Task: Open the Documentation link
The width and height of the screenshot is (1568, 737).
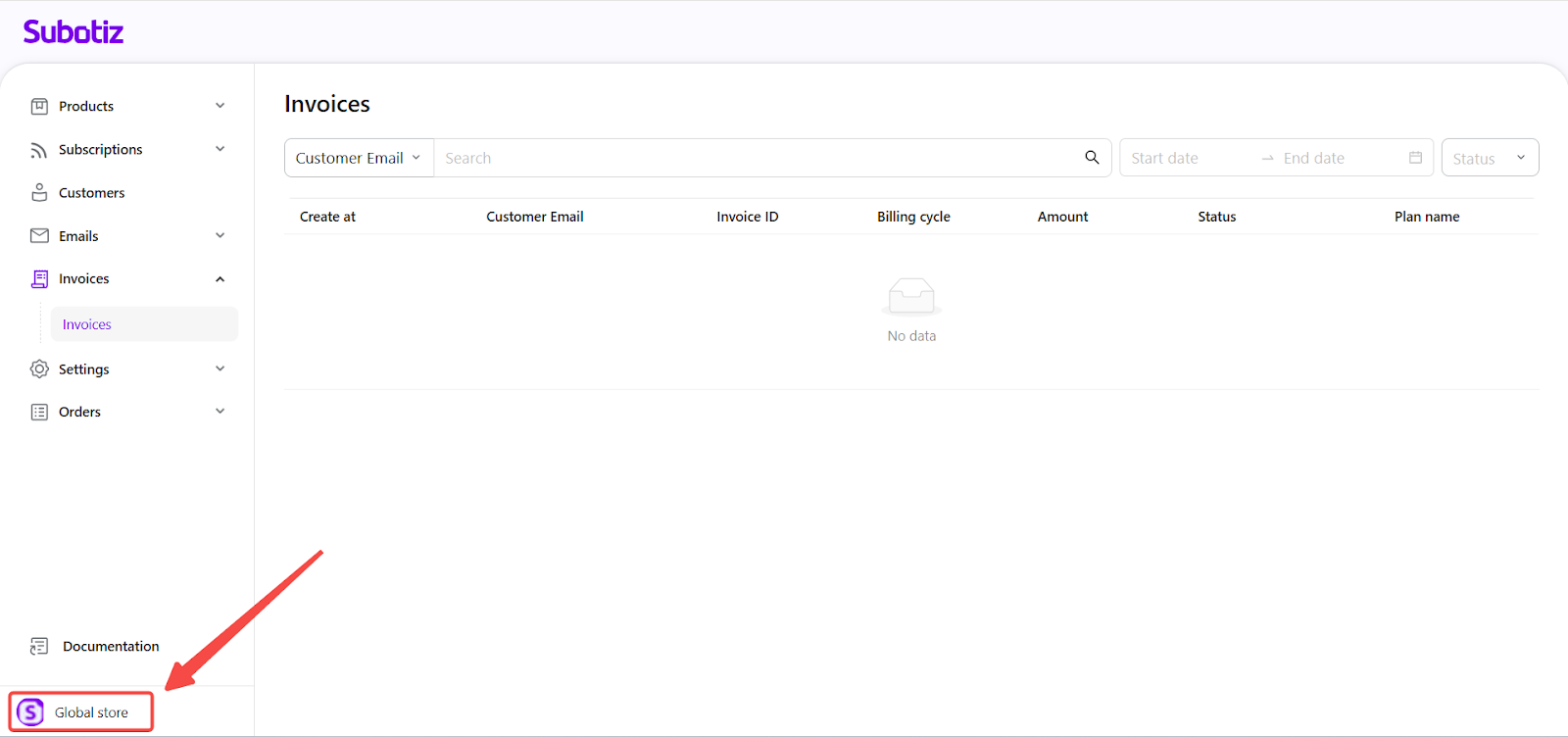Action: (111, 647)
